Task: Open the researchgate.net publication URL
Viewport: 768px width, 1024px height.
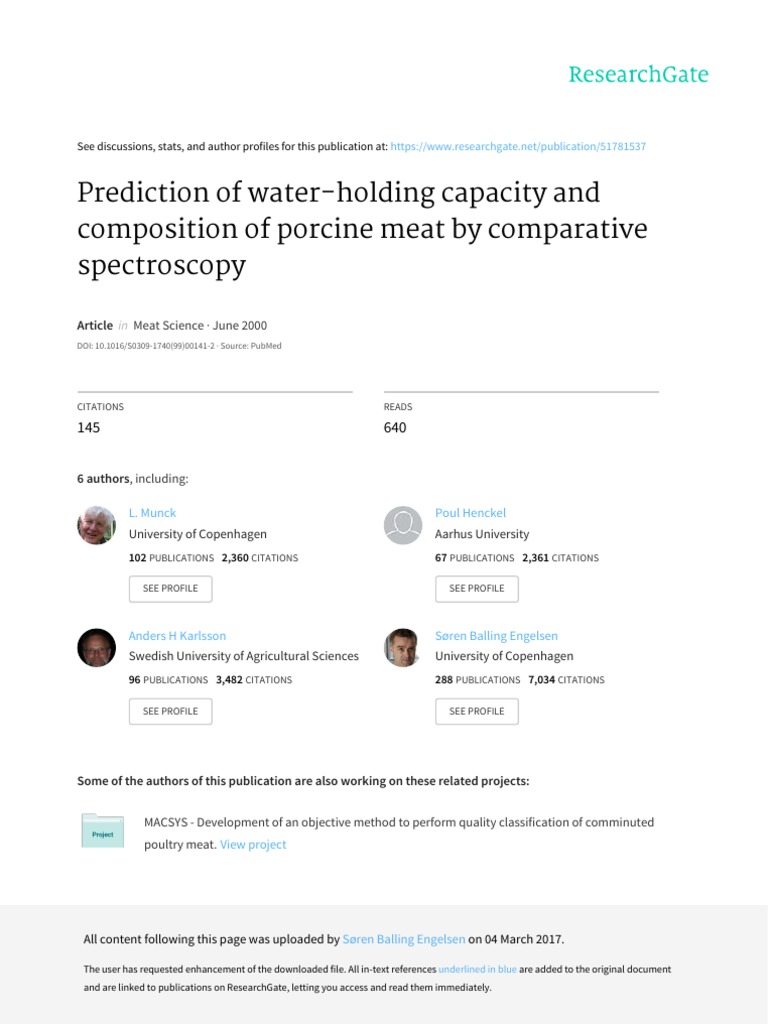Action: 517,147
